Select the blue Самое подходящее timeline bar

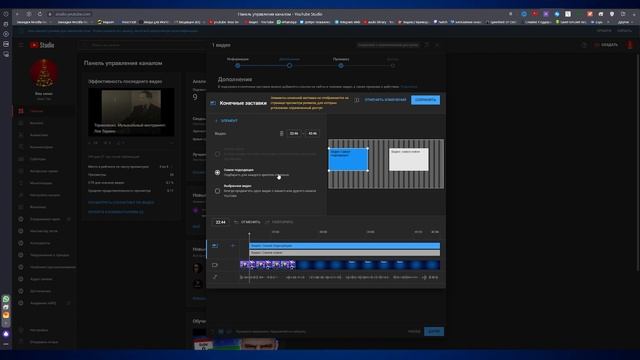click(344, 246)
